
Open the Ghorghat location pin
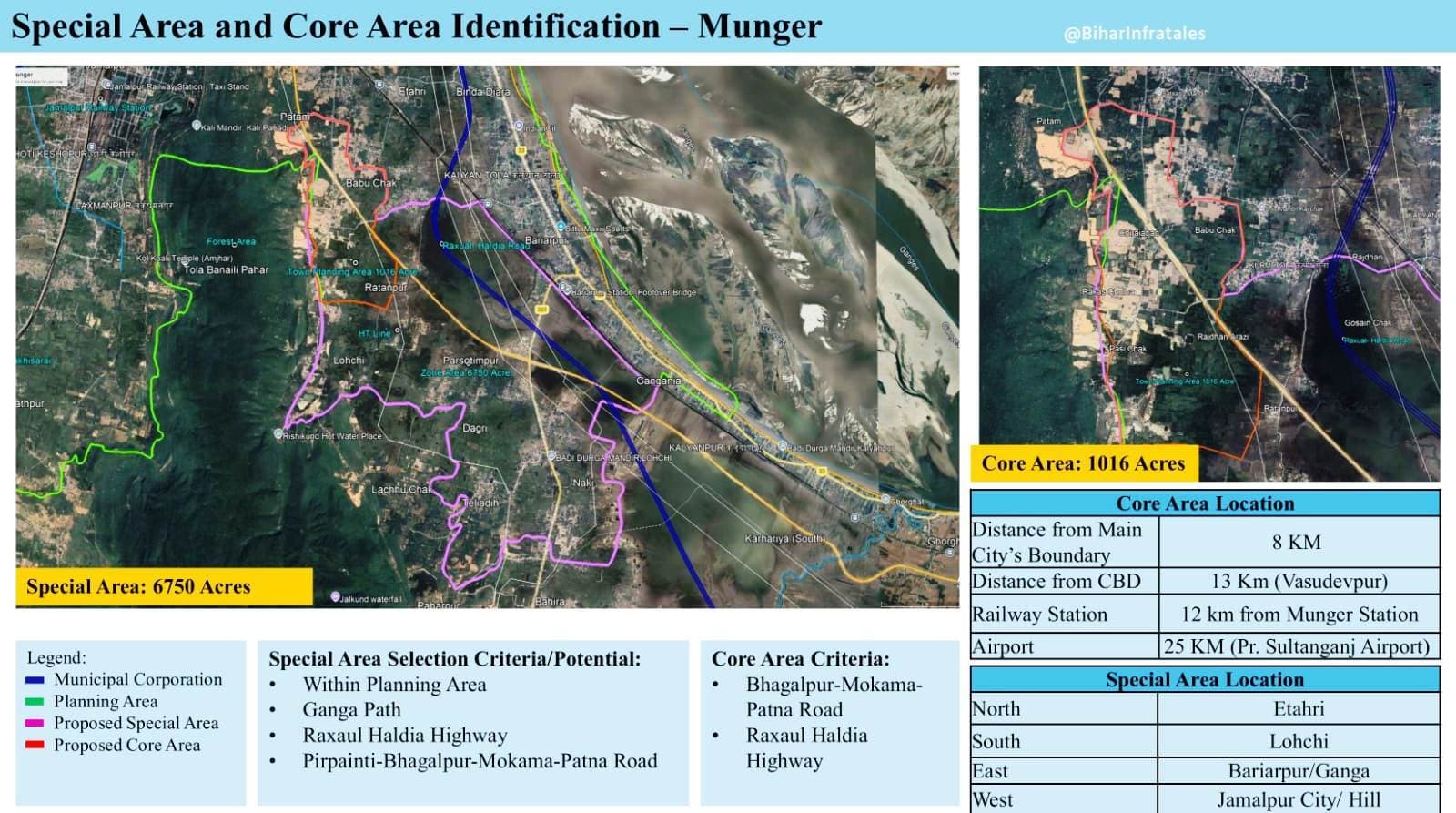885,500
